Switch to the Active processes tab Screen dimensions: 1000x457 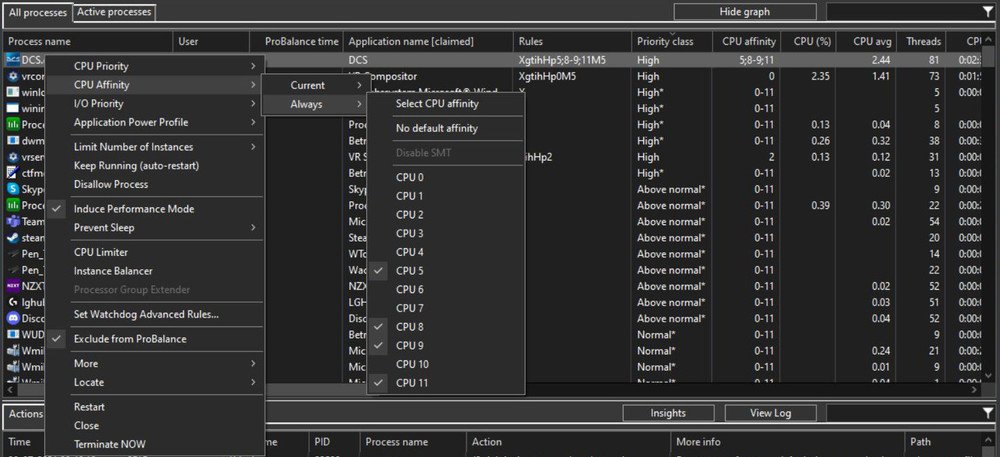click(x=114, y=11)
